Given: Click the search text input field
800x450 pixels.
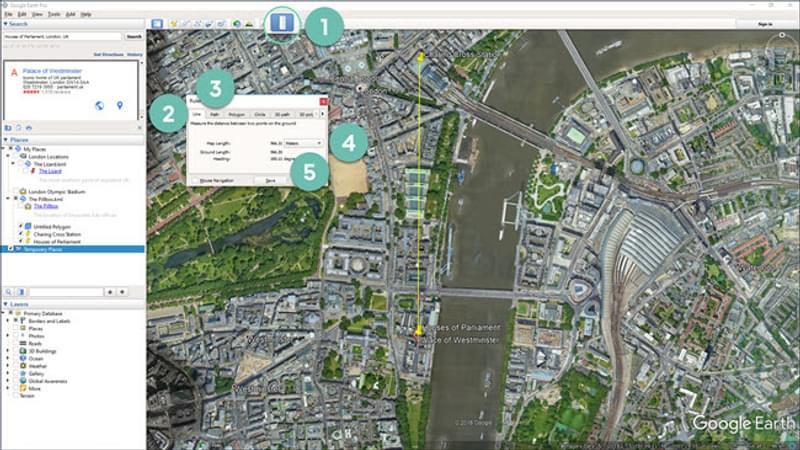Looking at the screenshot, I should pos(62,36).
